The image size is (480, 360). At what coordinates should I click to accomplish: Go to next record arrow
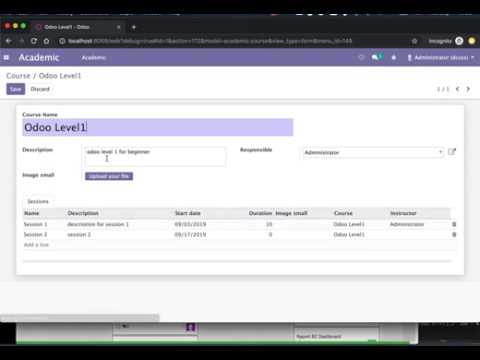pyautogui.click(x=468, y=89)
